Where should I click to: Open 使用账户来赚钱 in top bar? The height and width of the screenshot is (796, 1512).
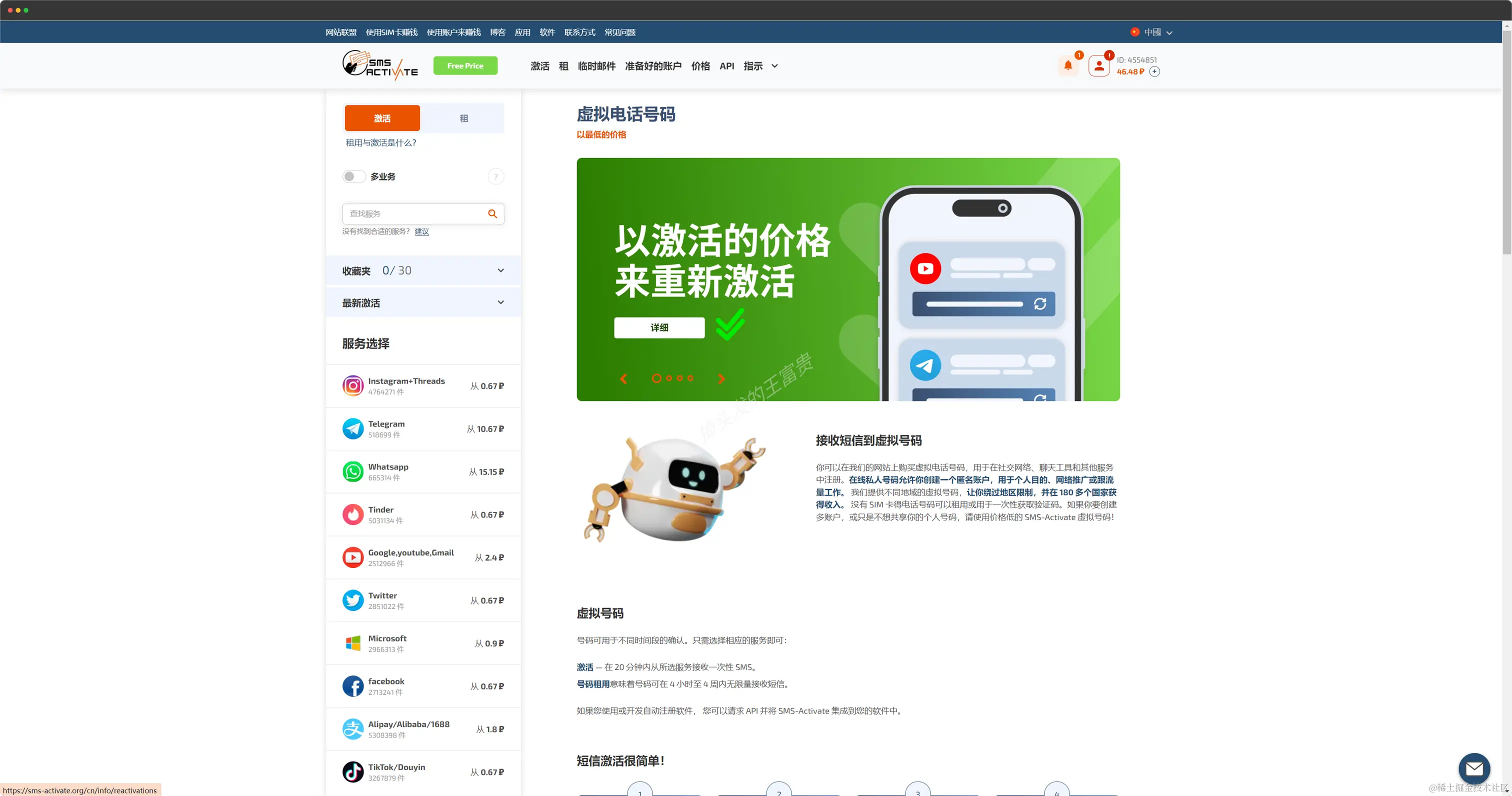(x=453, y=32)
